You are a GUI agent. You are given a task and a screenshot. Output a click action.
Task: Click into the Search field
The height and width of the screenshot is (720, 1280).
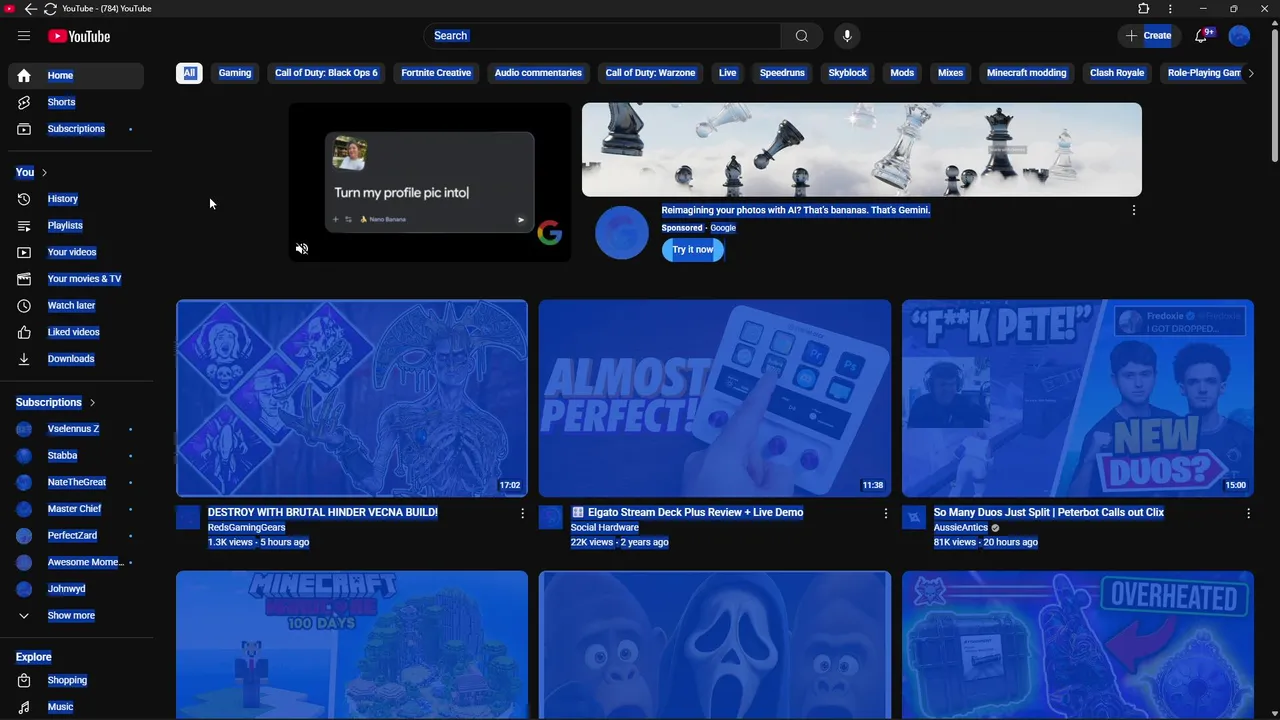coord(603,36)
